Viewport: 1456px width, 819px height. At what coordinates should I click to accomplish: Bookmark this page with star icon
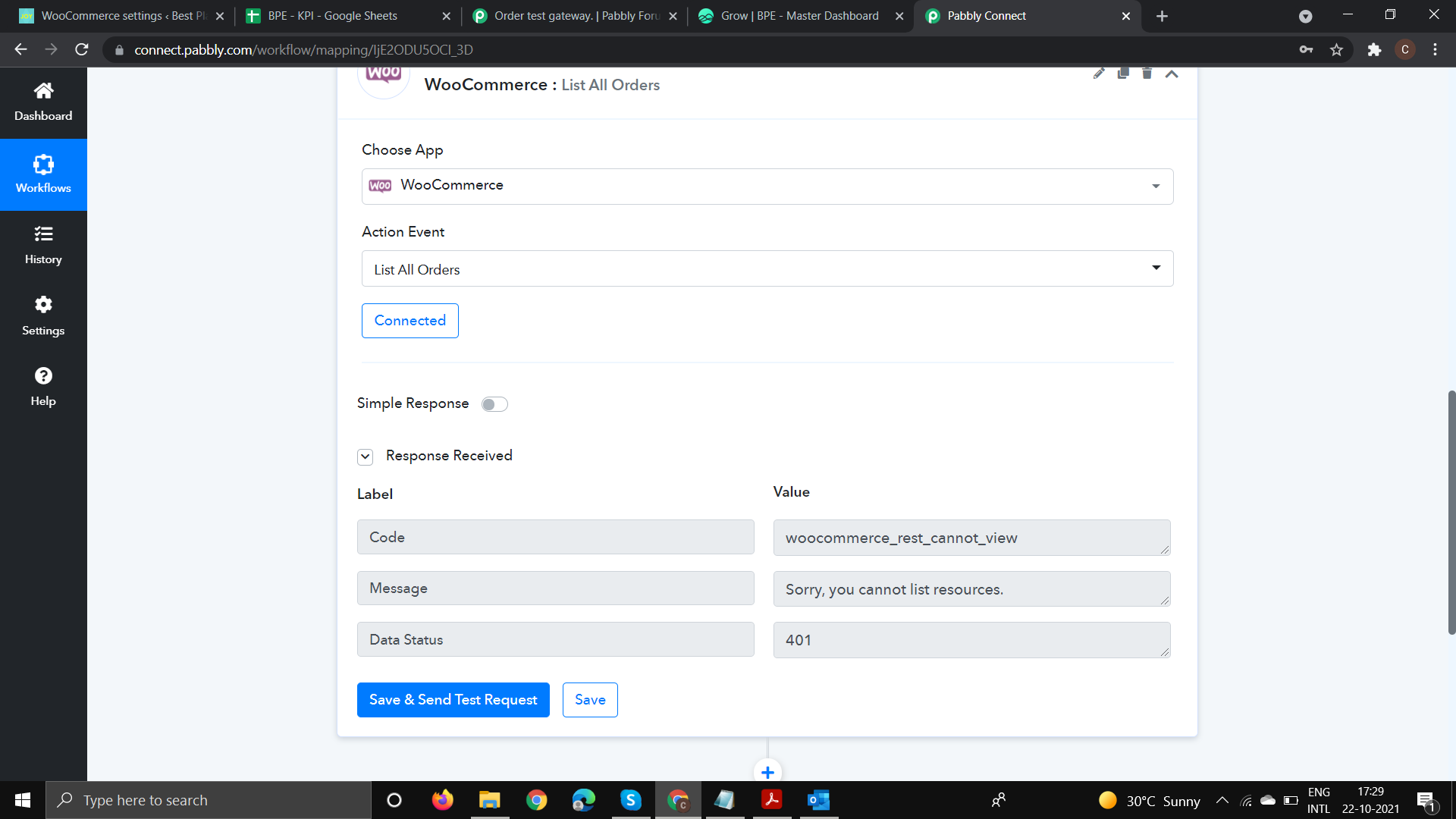pos(1336,50)
